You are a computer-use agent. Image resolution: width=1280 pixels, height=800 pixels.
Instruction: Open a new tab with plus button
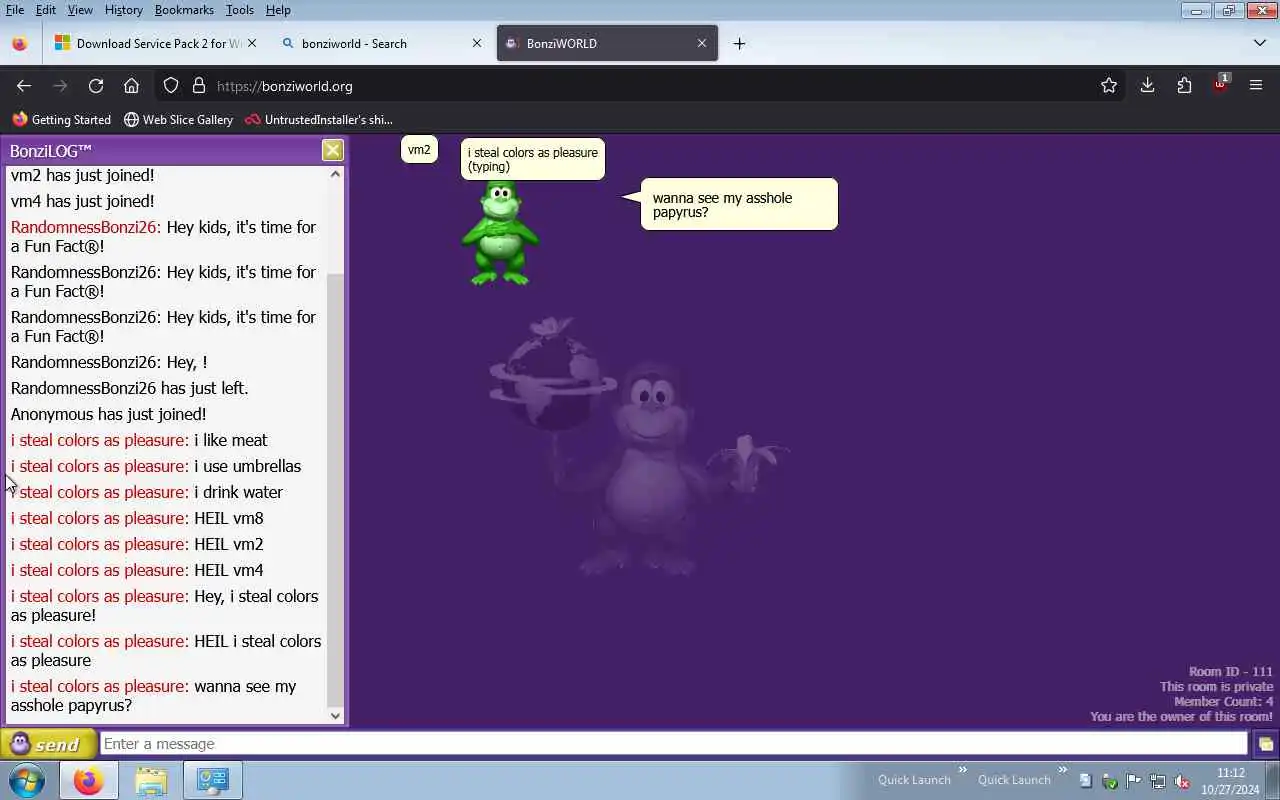point(739,43)
